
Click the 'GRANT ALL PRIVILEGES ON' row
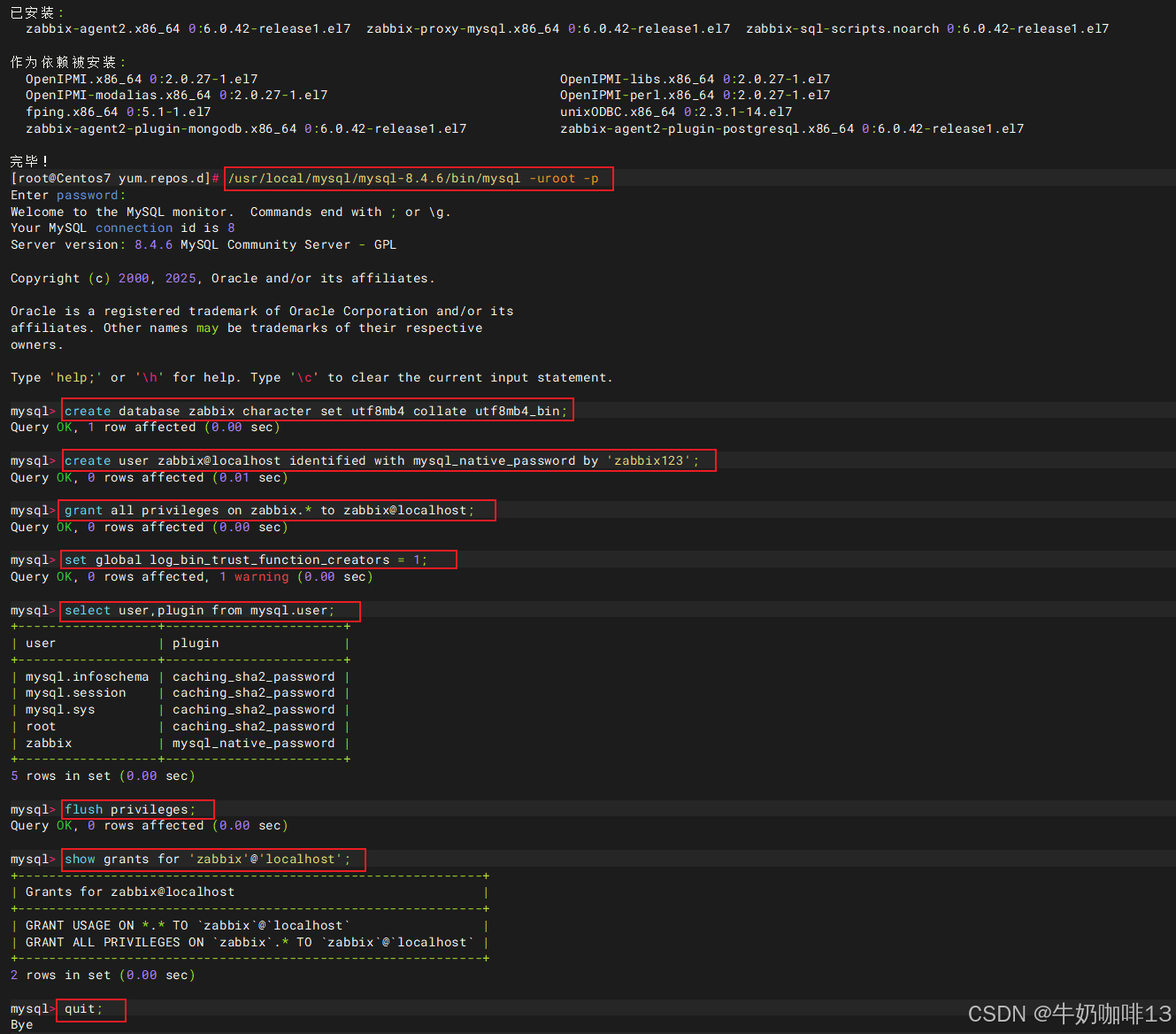click(x=250, y=942)
